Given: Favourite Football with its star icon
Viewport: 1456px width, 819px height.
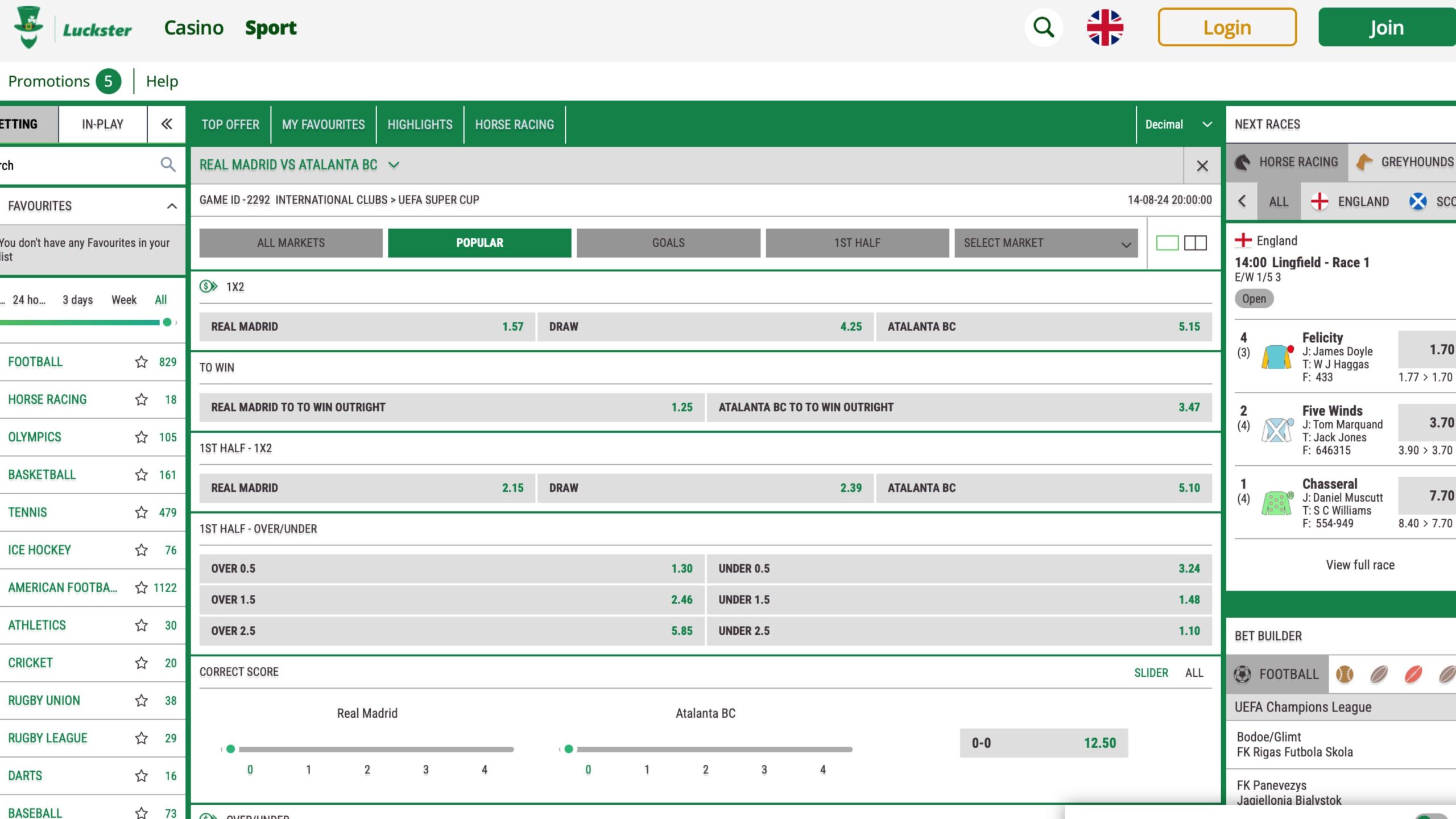Looking at the screenshot, I should coord(141,362).
